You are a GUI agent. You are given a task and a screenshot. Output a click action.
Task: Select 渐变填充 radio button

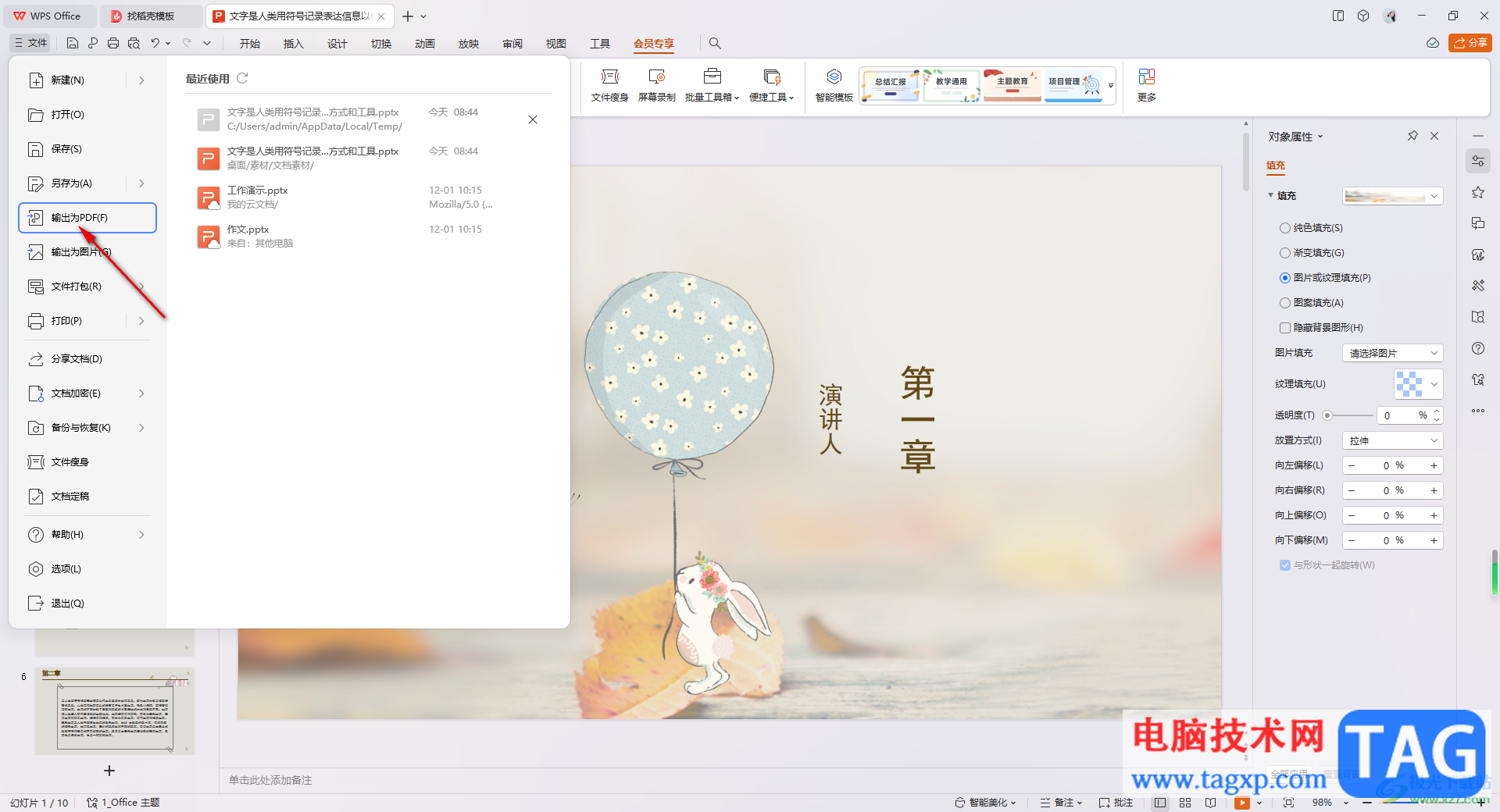click(x=1285, y=253)
